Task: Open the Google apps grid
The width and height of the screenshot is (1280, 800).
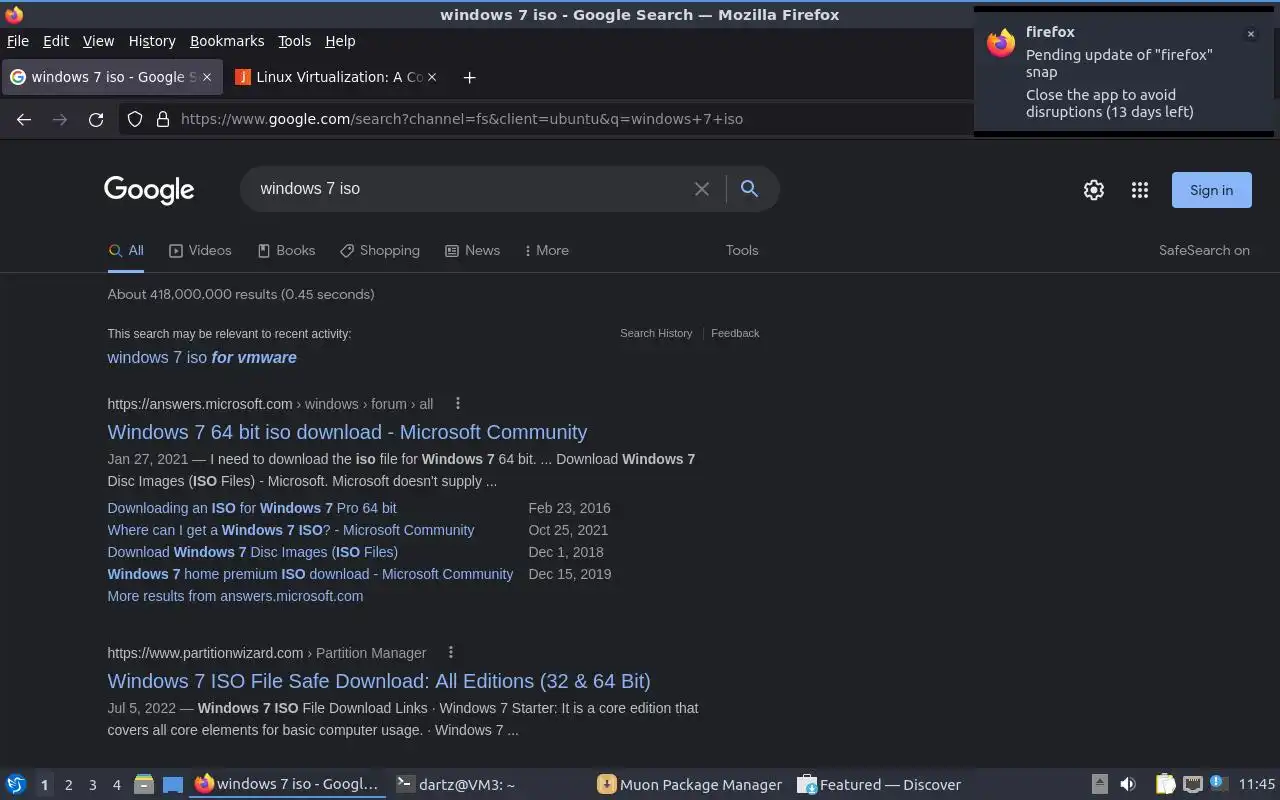Action: tap(1140, 190)
